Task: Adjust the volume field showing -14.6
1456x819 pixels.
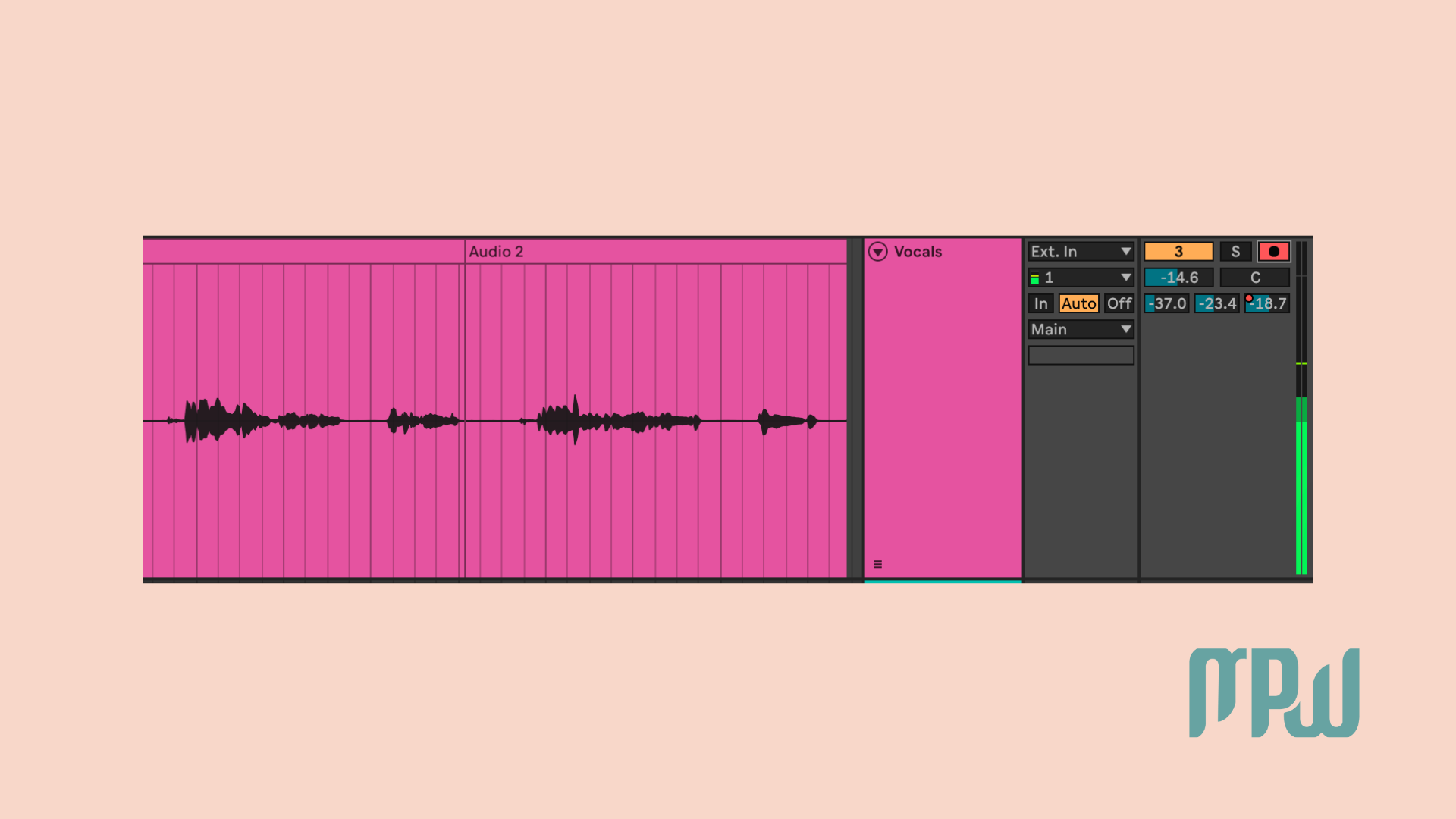Action: point(1178,278)
